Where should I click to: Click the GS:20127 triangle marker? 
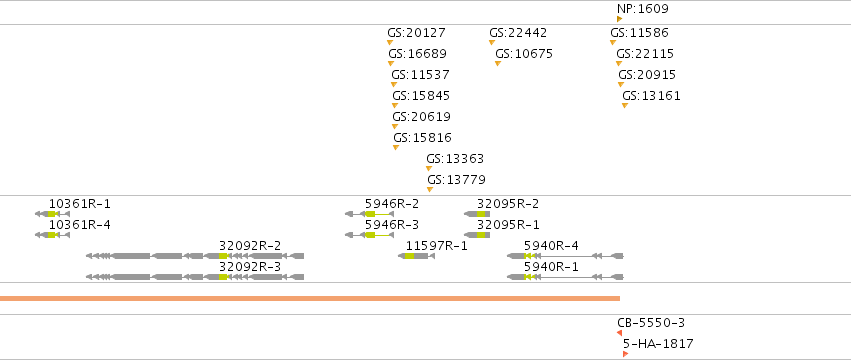click(x=390, y=42)
